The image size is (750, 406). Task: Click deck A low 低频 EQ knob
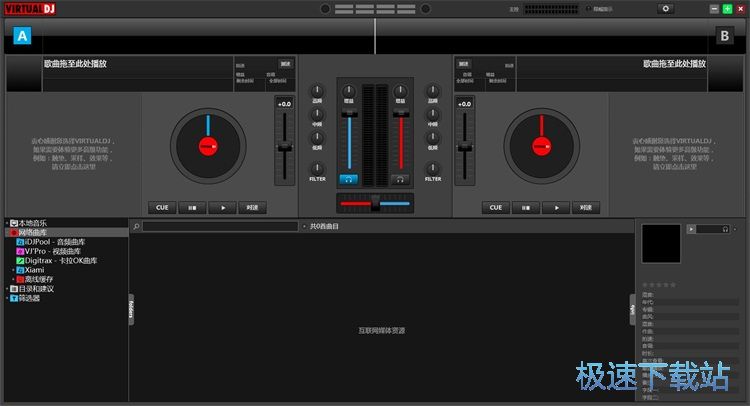click(317, 138)
